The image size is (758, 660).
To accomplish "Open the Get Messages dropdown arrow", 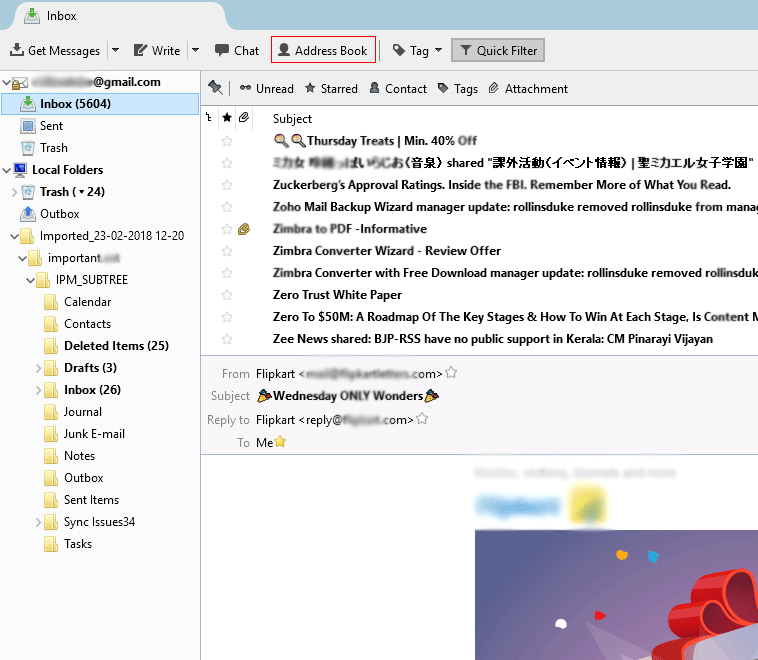I will coord(115,51).
